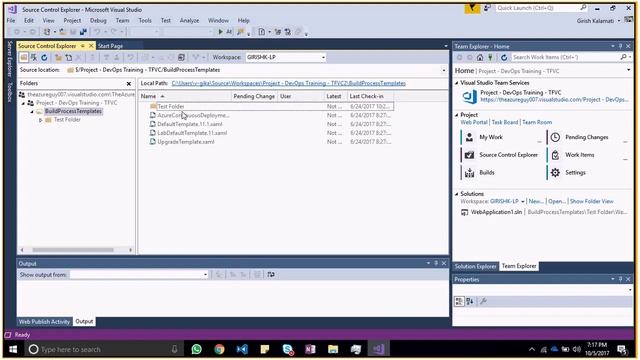
Task: Open WhatsApp from the taskbar
Action: pyautogui.click(x=197, y=349)
